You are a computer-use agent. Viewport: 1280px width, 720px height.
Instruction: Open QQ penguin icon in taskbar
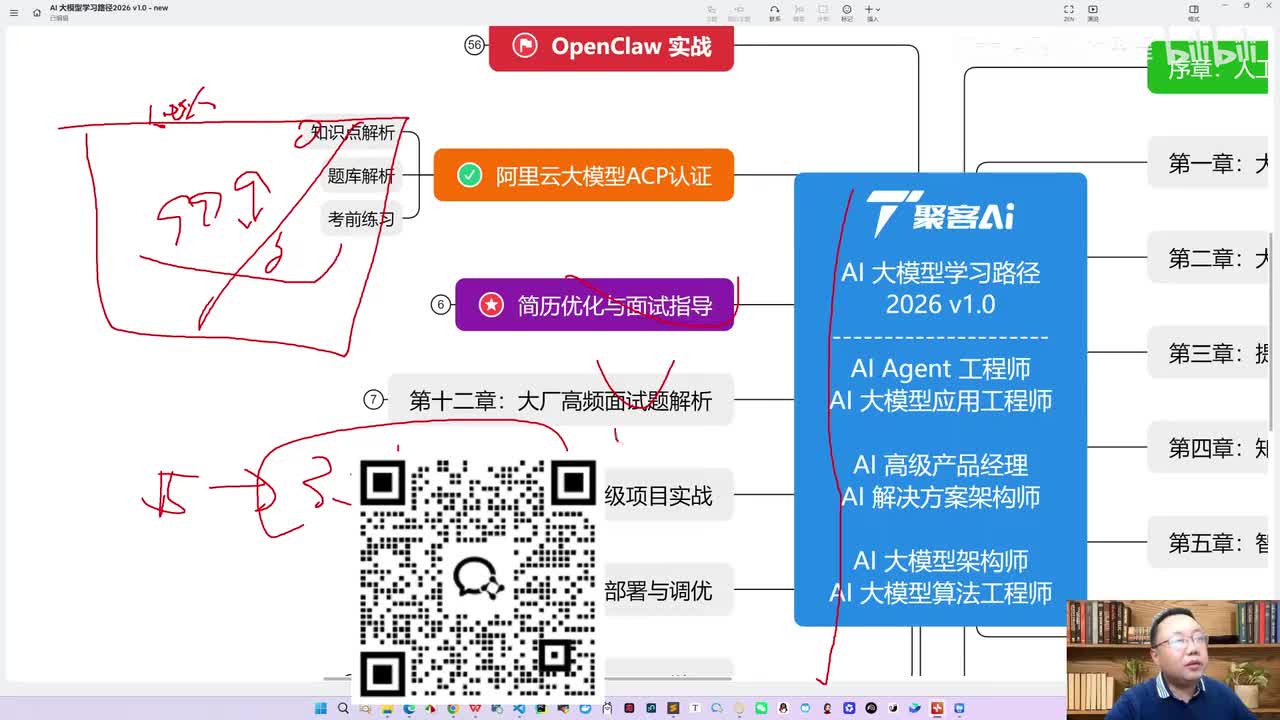pos(782,708)
